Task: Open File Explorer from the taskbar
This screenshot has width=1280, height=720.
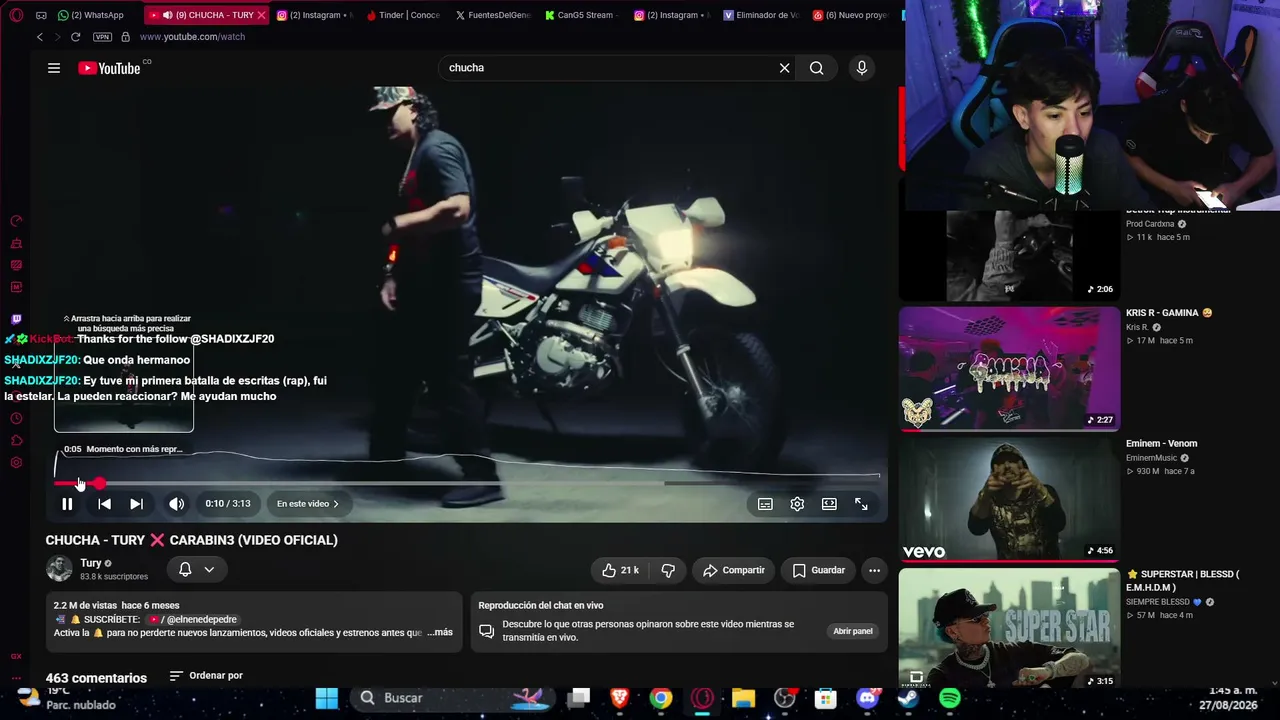Action: point(743,698)
